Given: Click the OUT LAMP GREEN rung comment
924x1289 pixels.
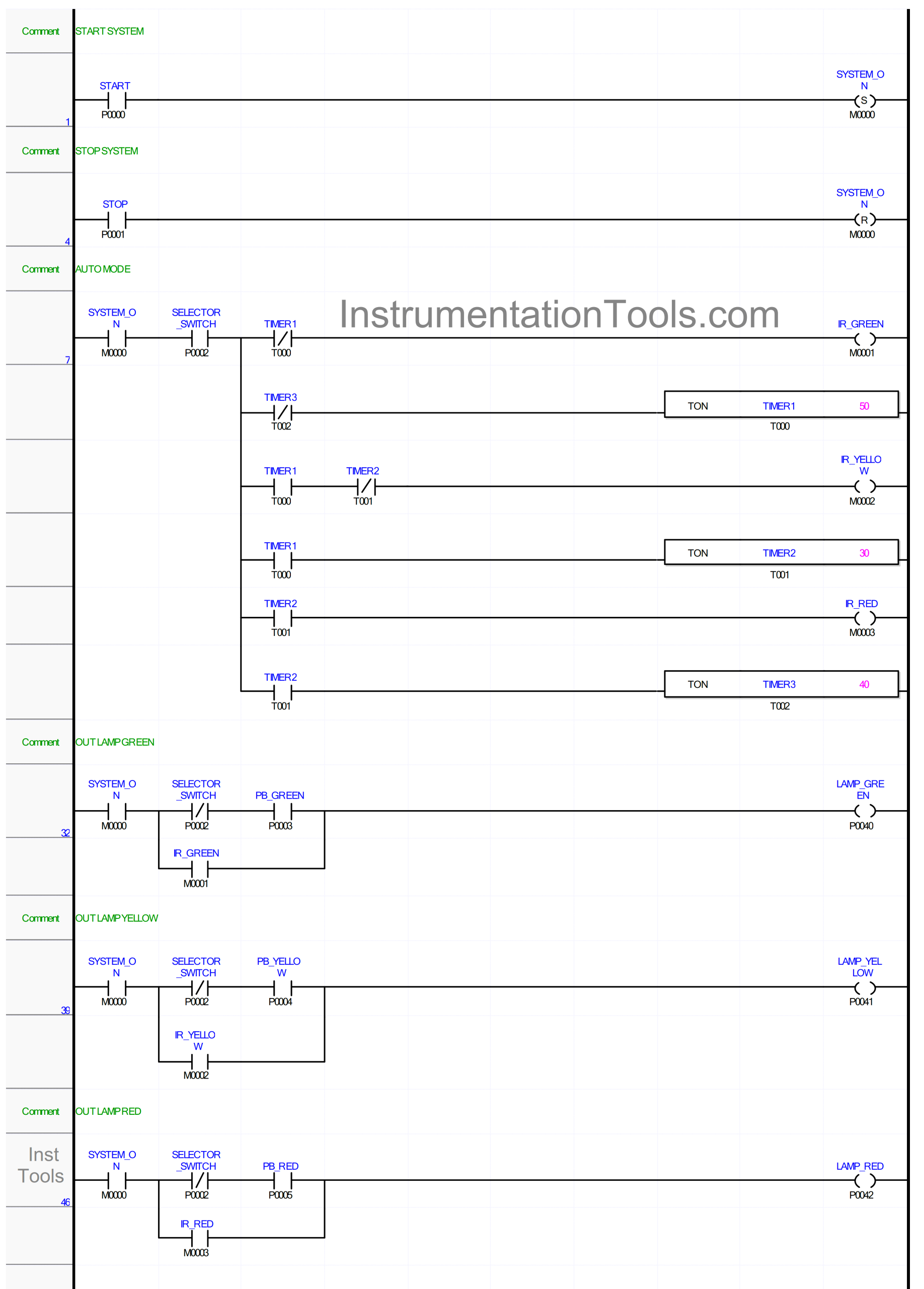Looking at the screenshot, I should click(115, 742).
